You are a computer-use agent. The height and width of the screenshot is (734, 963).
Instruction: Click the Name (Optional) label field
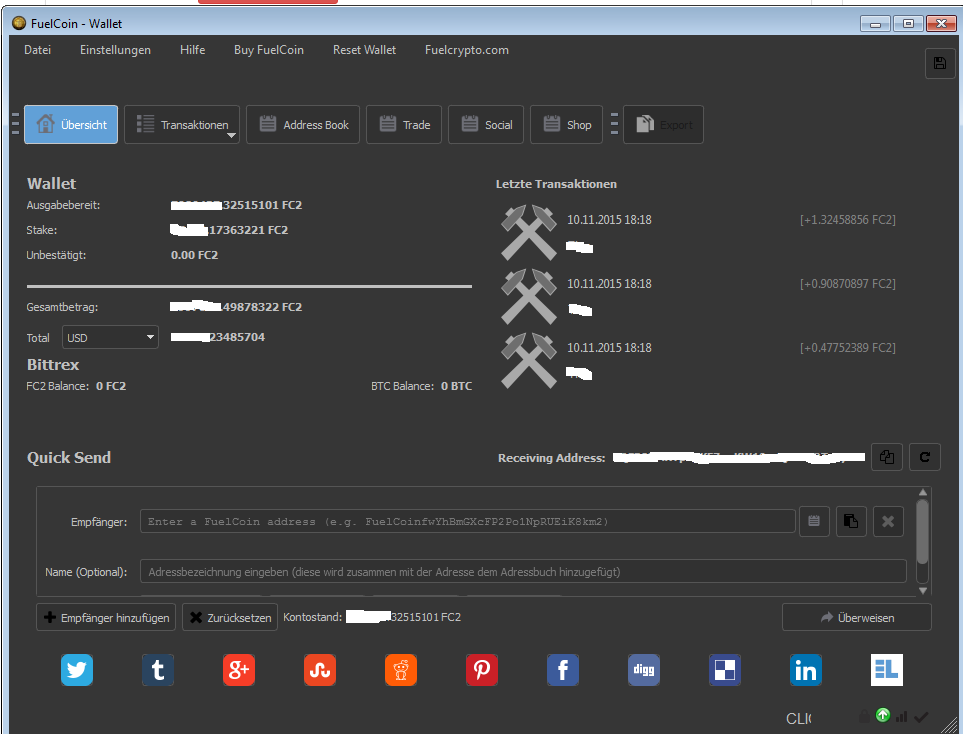pos(523,571)
